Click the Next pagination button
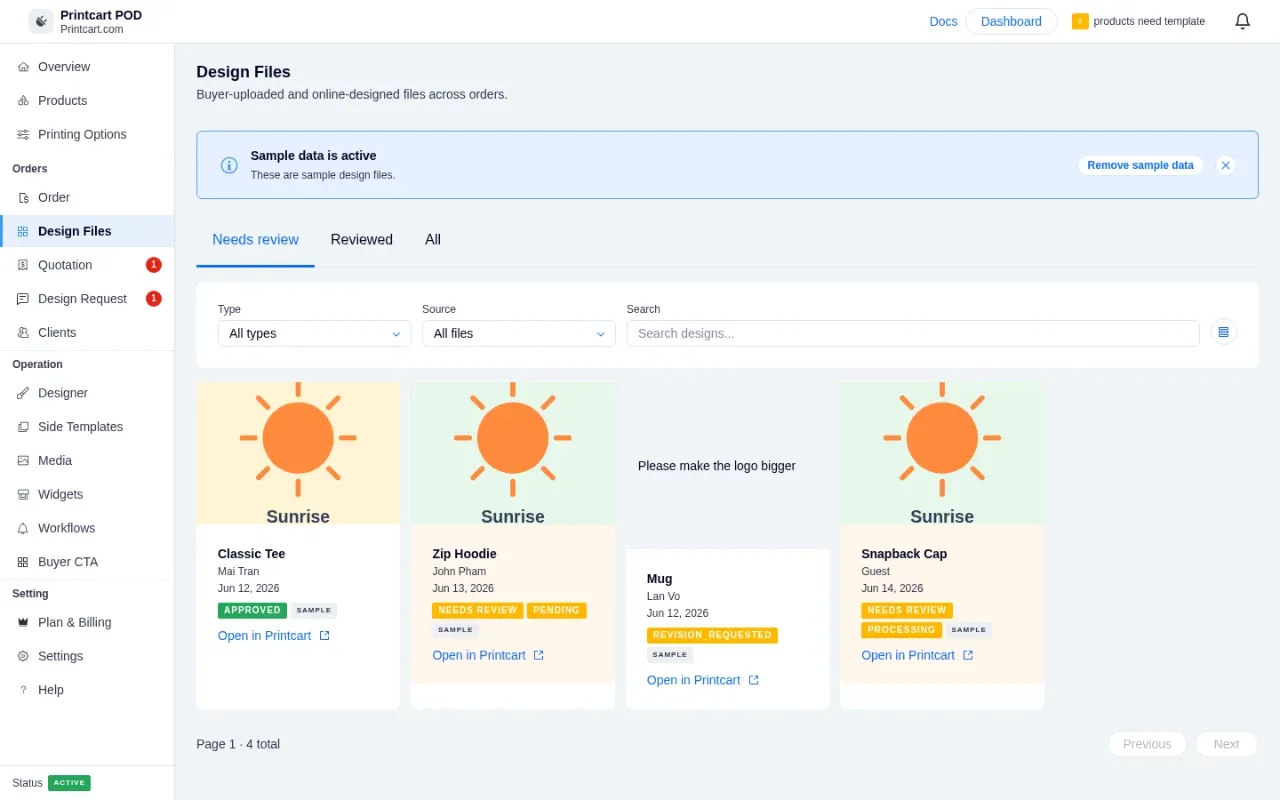The width and height of the screenshot is (1280, 800). point(1226,744)
